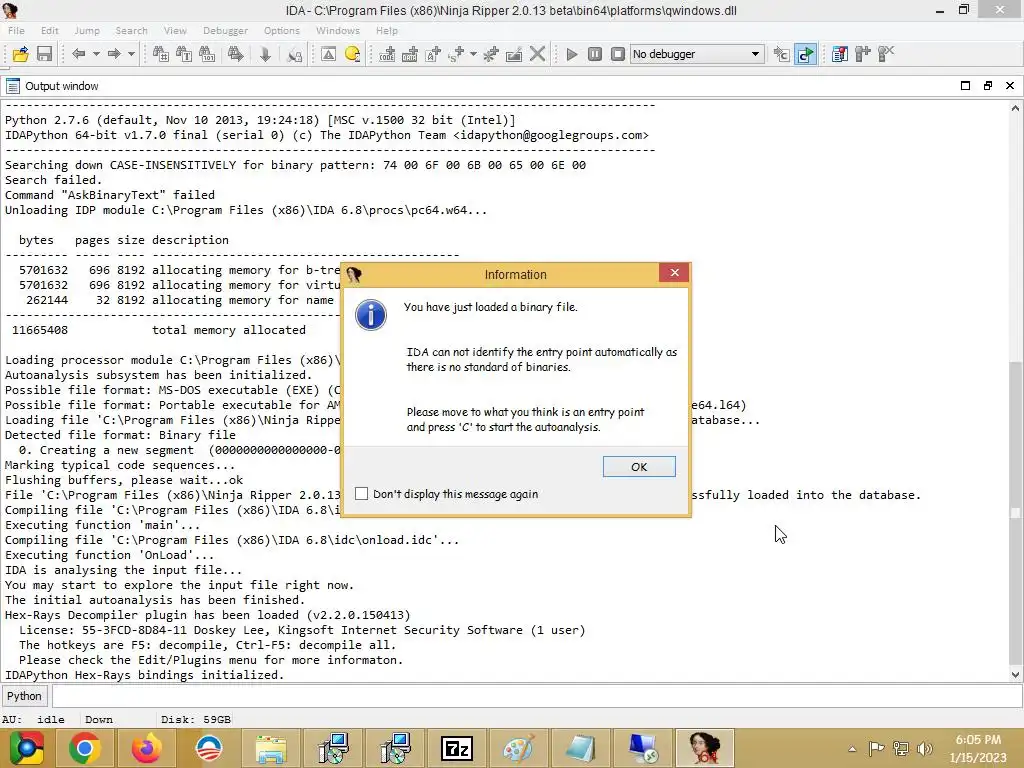Open 7-Zip from the taskbar
This screenshot has height=768, width=1024.
tap(456, 748)
